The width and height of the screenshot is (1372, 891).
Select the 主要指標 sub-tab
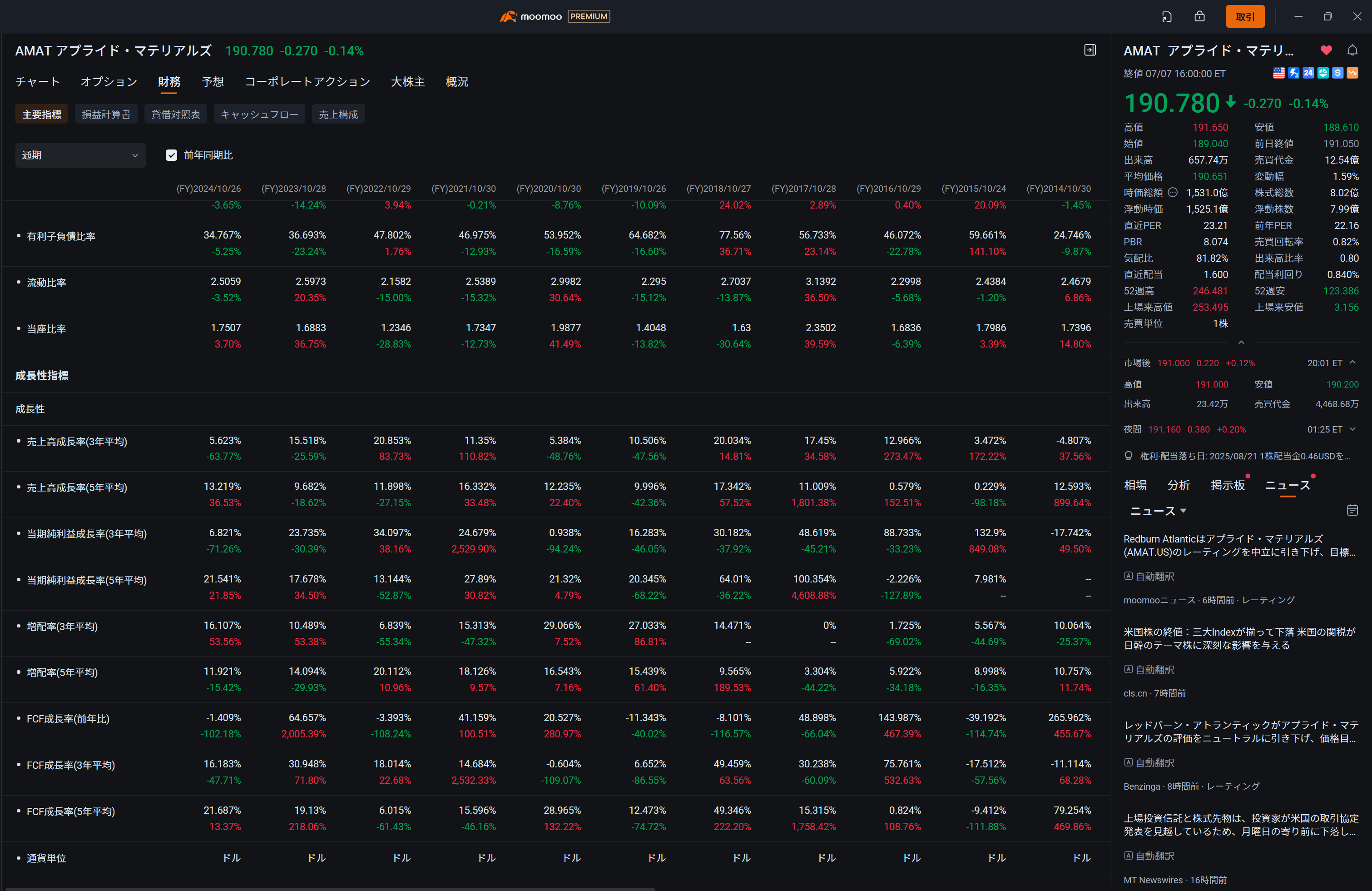pyautogui.click(x=42, y=114)
